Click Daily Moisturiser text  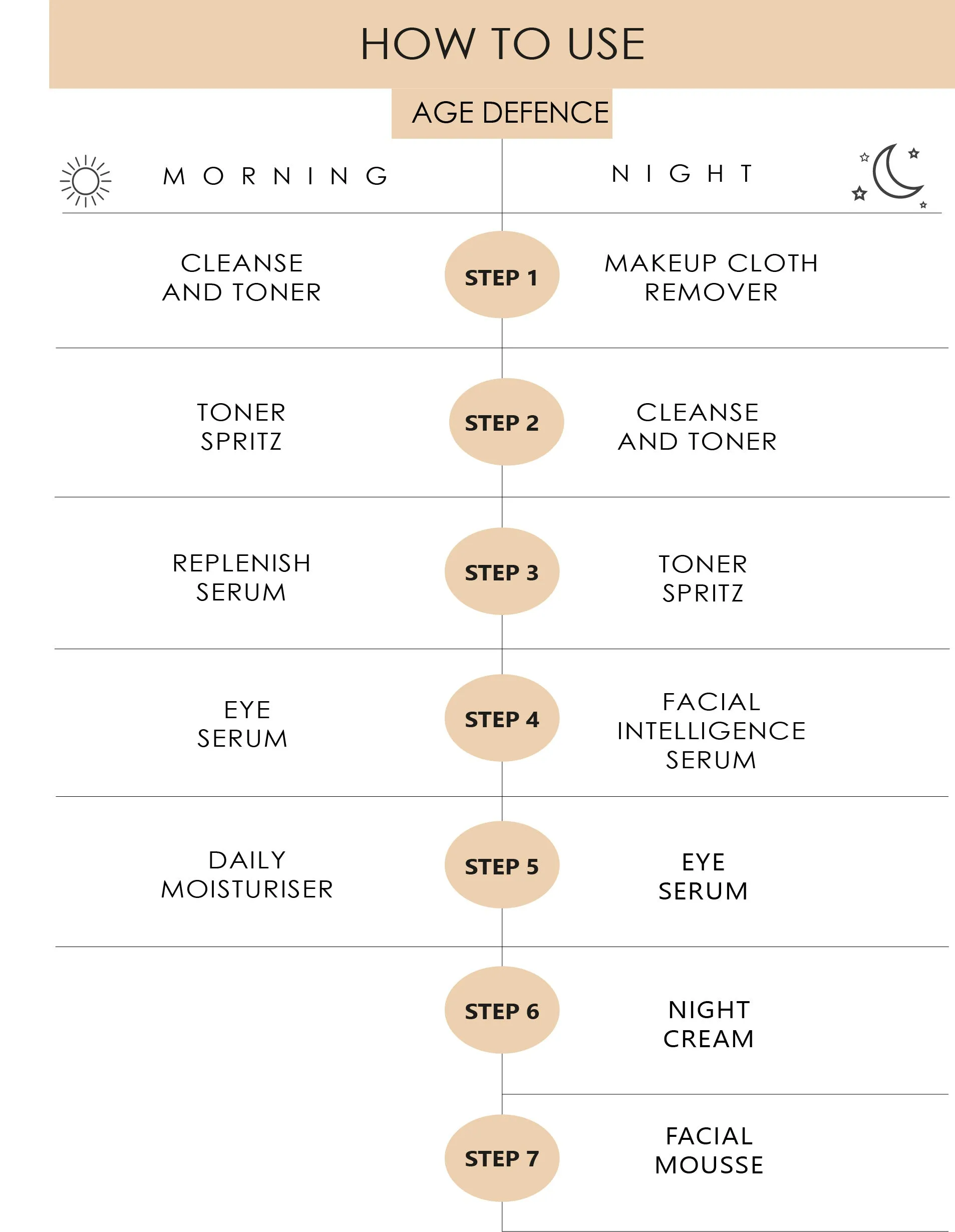tap(247, 875)
